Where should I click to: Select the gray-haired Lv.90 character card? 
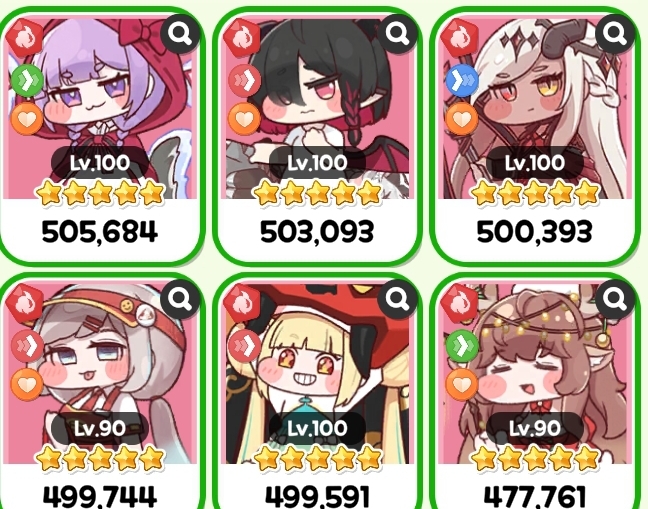(99, 392)
